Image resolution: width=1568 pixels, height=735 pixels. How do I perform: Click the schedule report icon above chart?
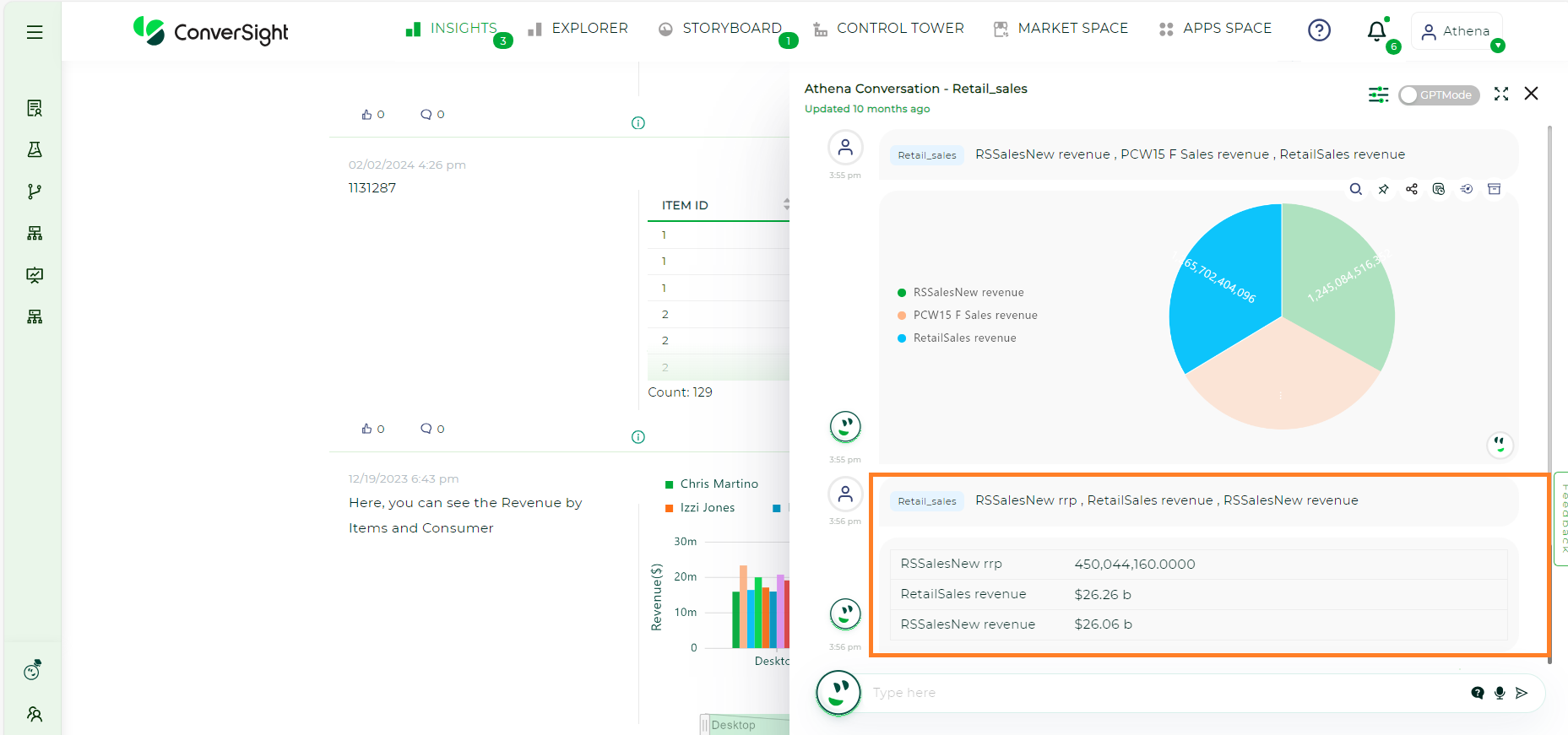(1439, 189)
